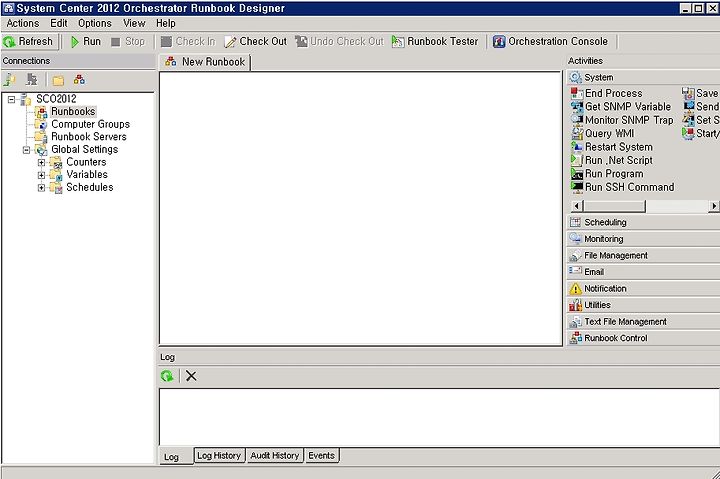Expand the Runbook Control category
720x479 pixels.
click(644, 338)
